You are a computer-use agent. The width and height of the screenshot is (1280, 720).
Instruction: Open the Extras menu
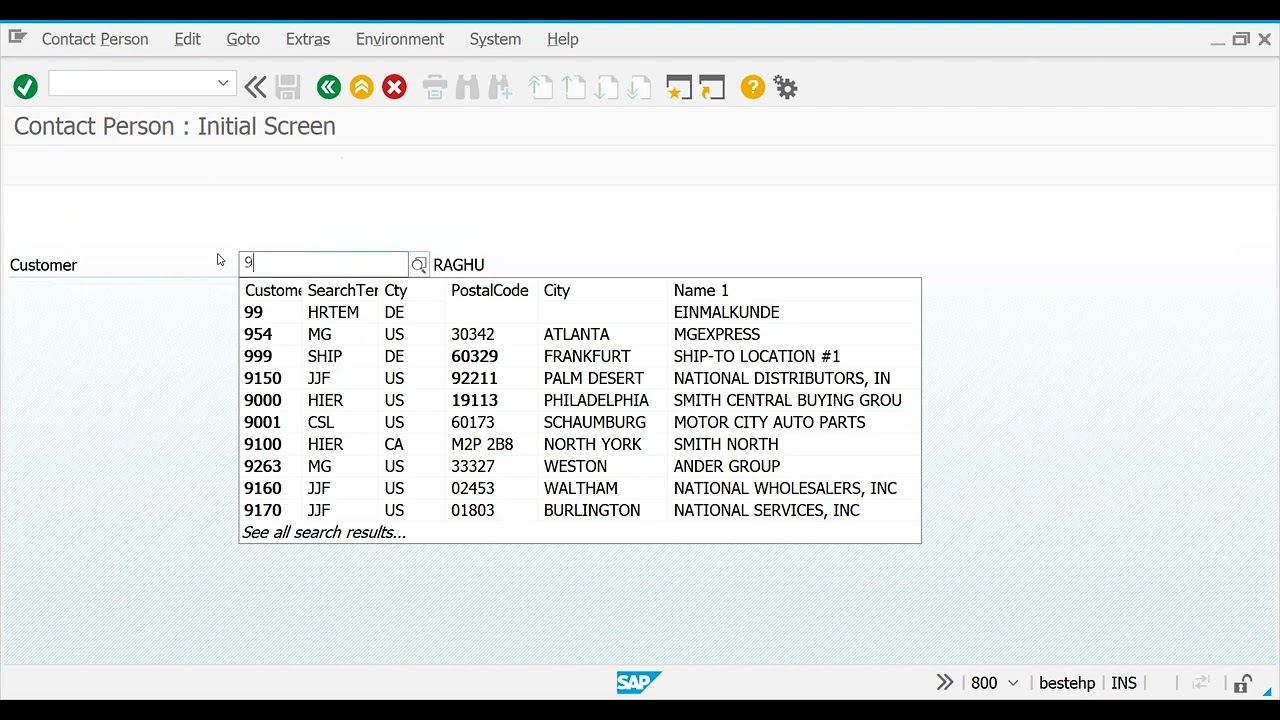pos(308,39)
